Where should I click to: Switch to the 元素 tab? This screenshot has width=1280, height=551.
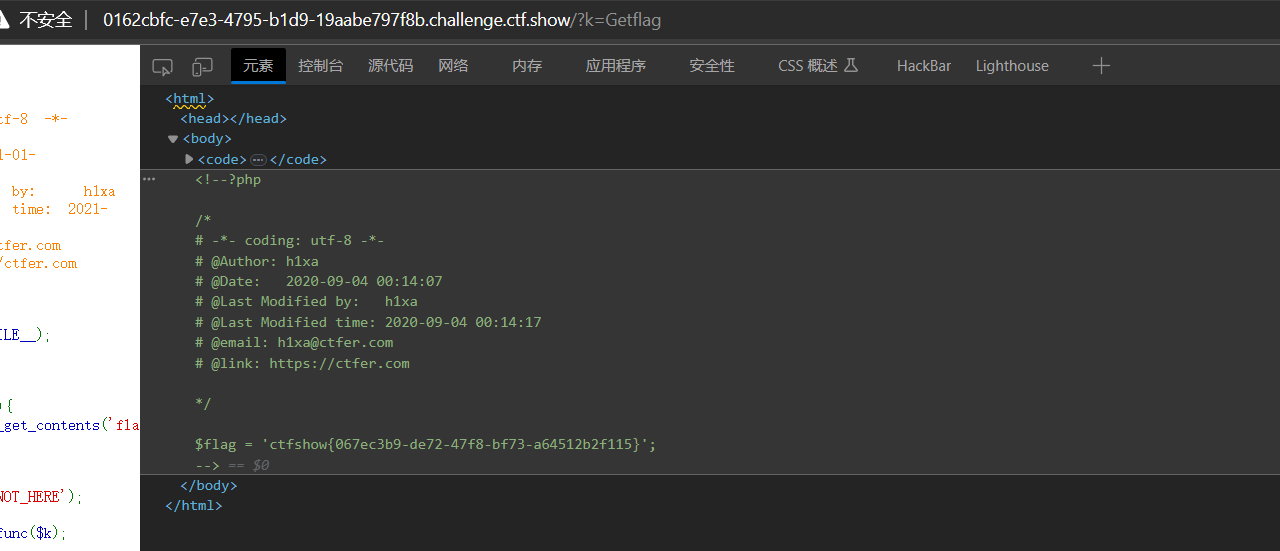pos(258,66)
